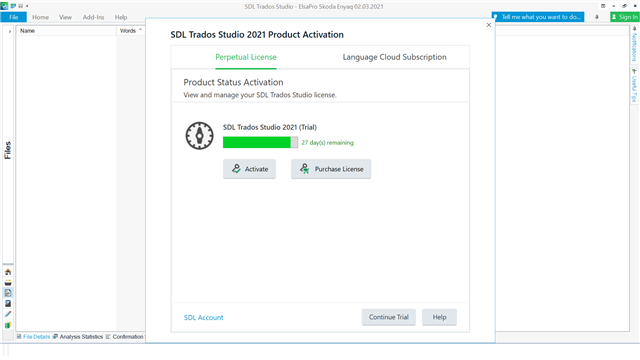Switch to Language Cloud Subscription tab
Screen dimensions: 640x360
pyautogui.click(x=394, y=57)
